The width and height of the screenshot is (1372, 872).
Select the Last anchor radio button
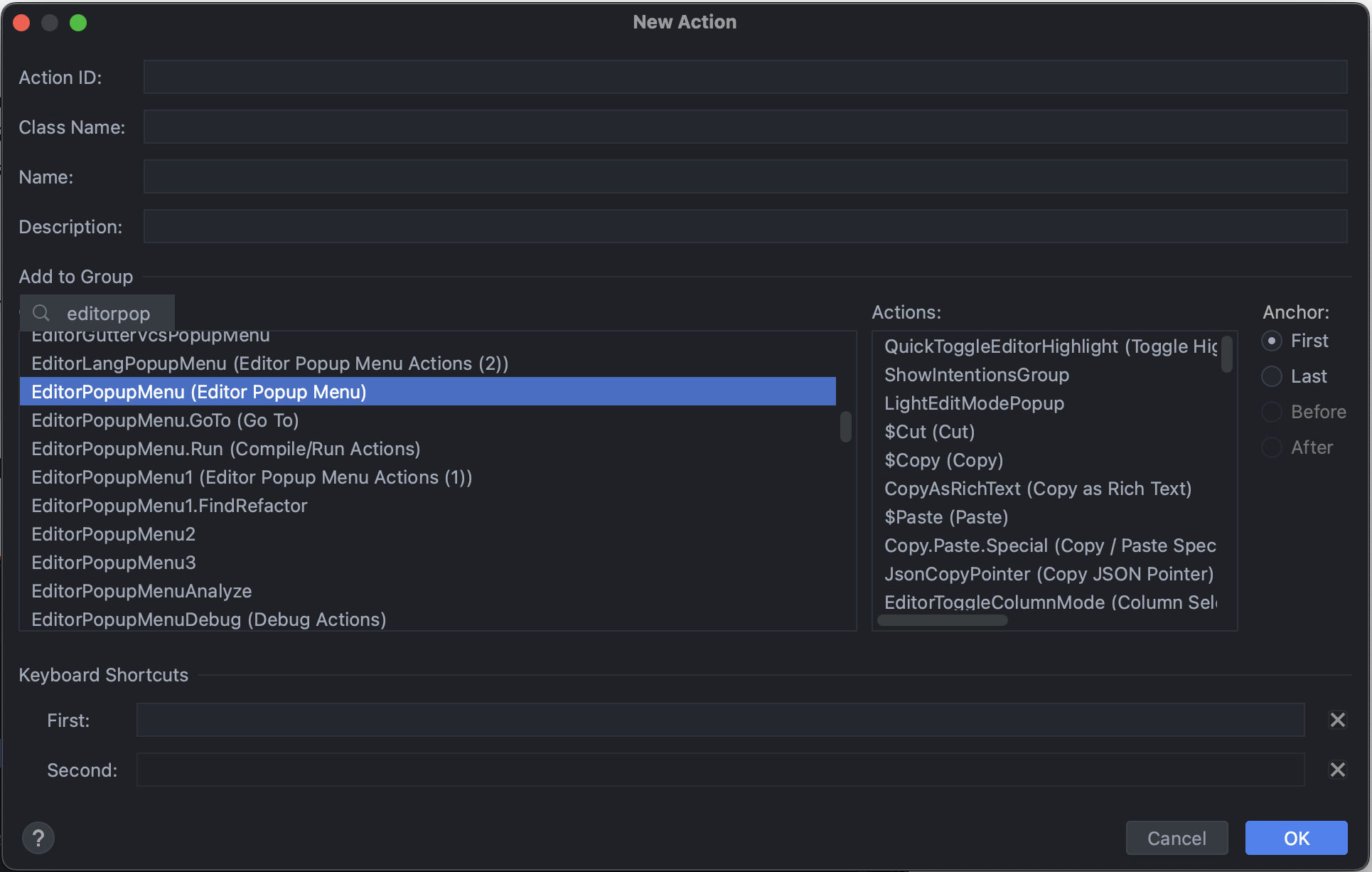(1272, 376)
